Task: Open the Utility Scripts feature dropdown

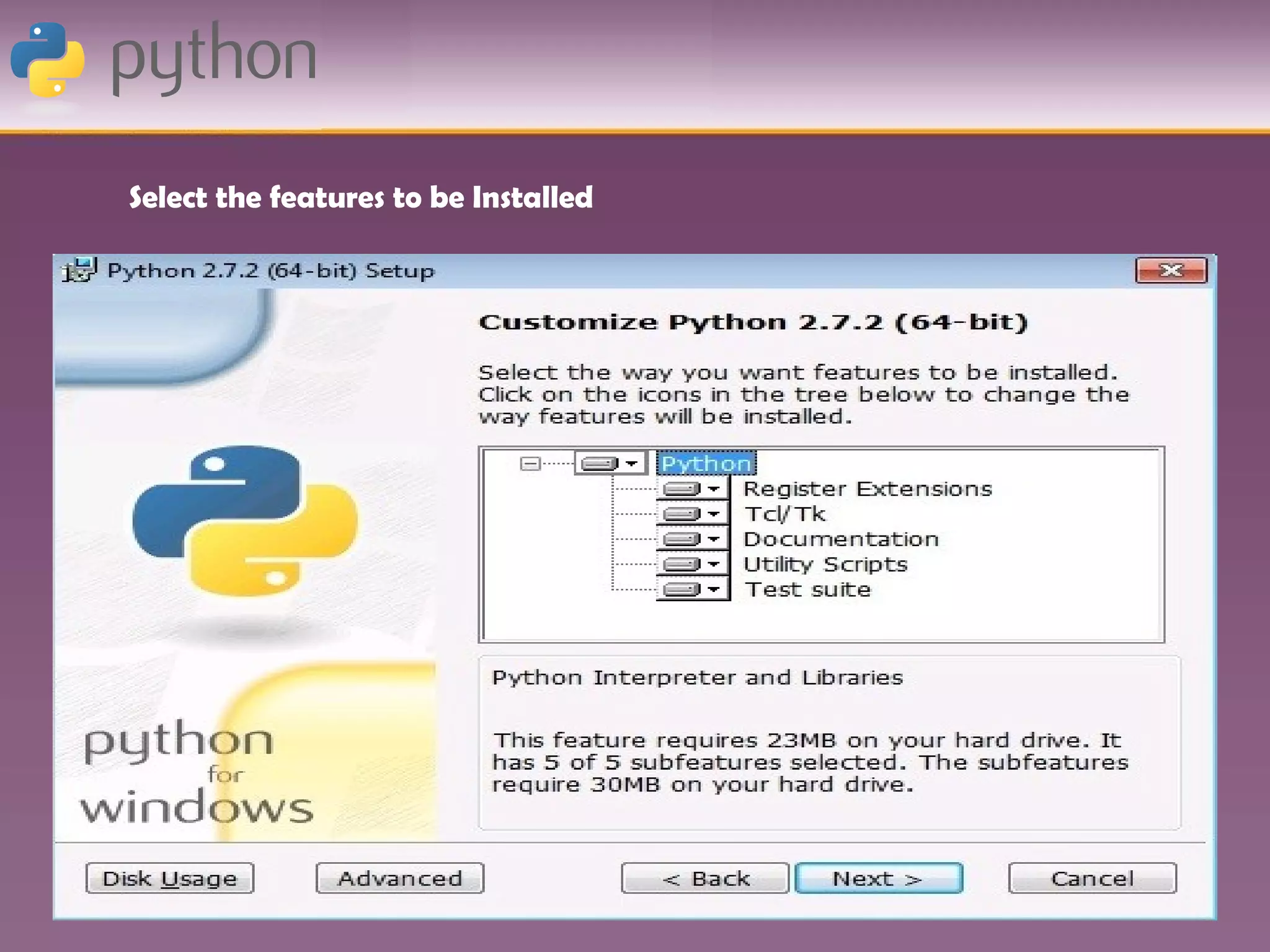Action: tap(692, 564)
